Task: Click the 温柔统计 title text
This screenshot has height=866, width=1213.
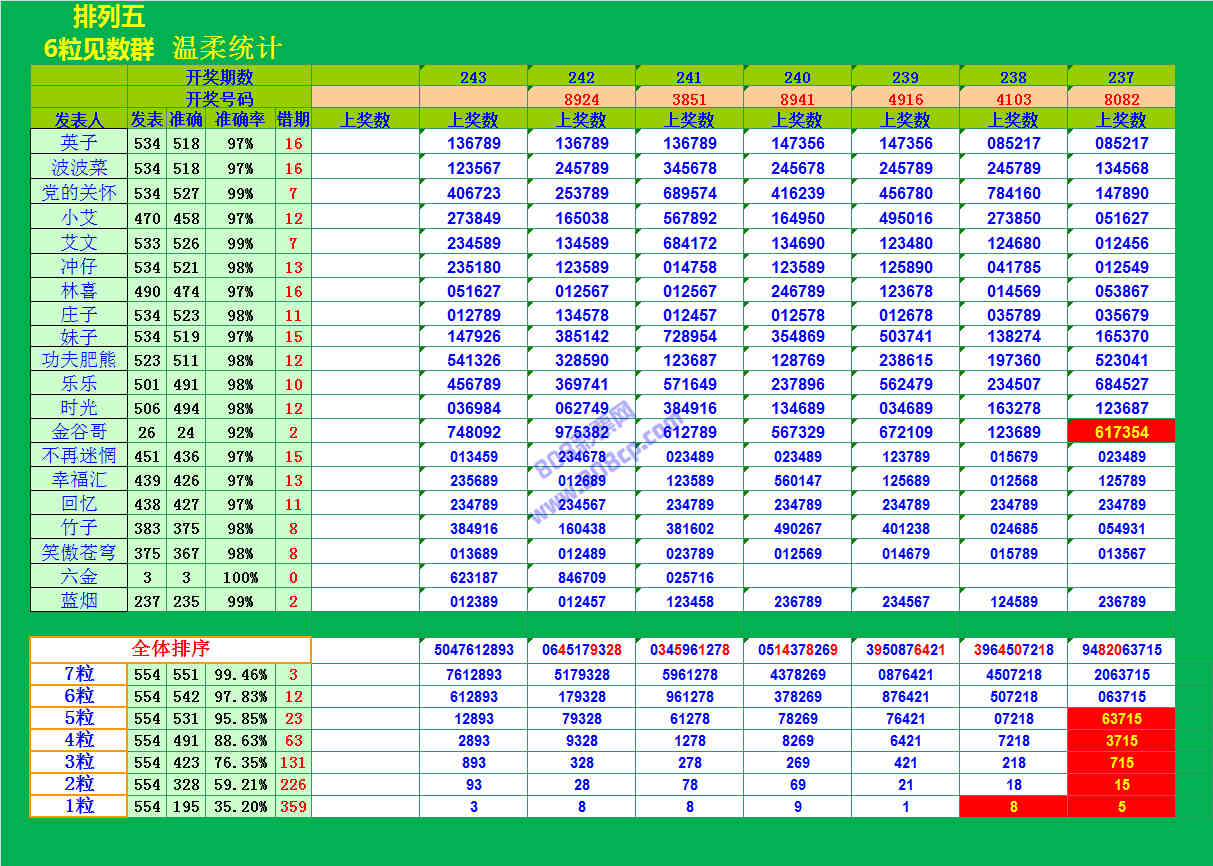Action: click(x=227, y=48)
